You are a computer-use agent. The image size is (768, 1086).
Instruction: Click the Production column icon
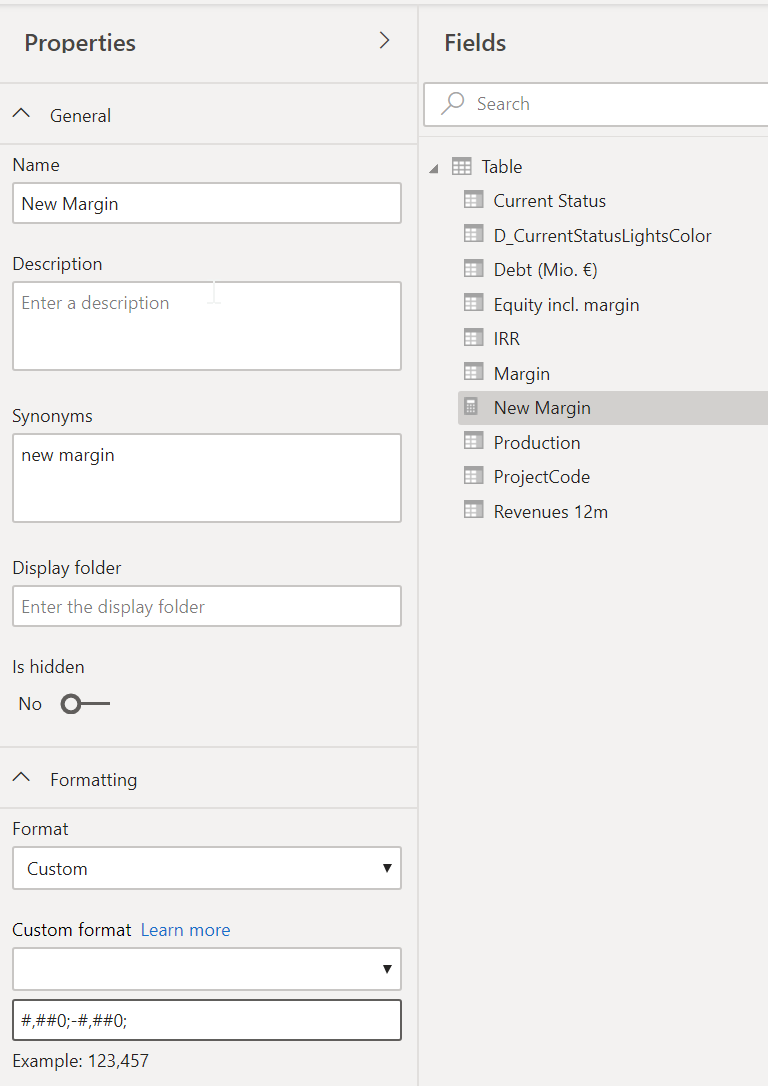(474, 441)
